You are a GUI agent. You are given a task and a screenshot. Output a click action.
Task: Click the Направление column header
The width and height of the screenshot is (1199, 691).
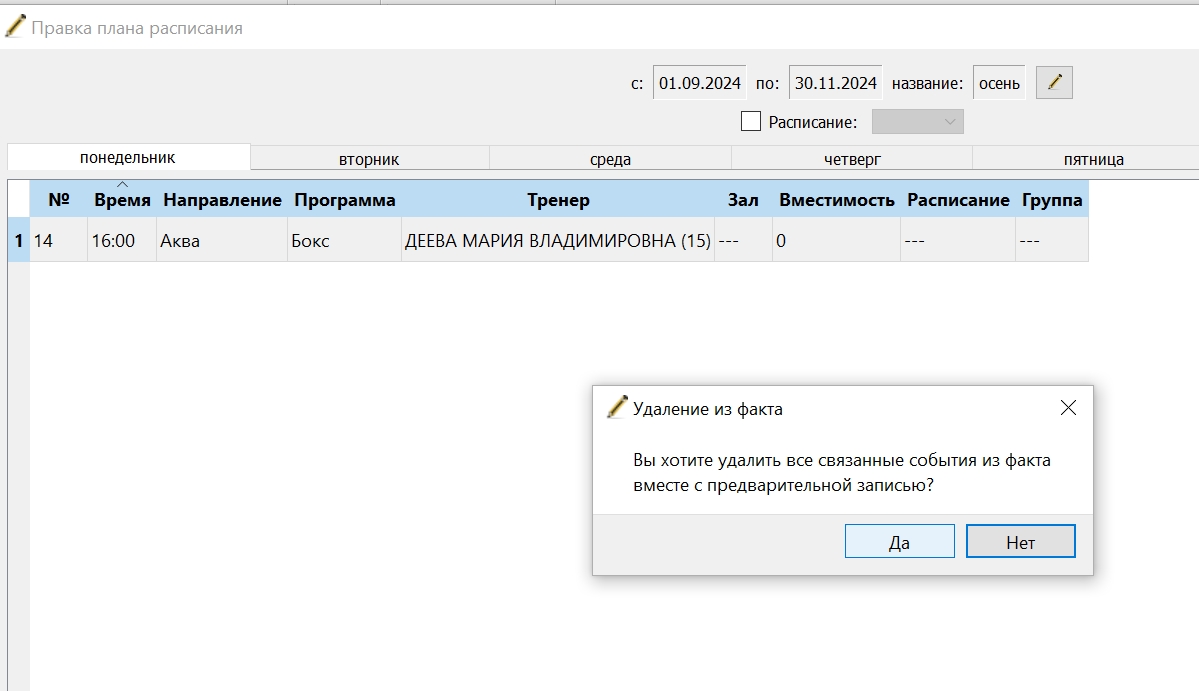tap(223, 200)
